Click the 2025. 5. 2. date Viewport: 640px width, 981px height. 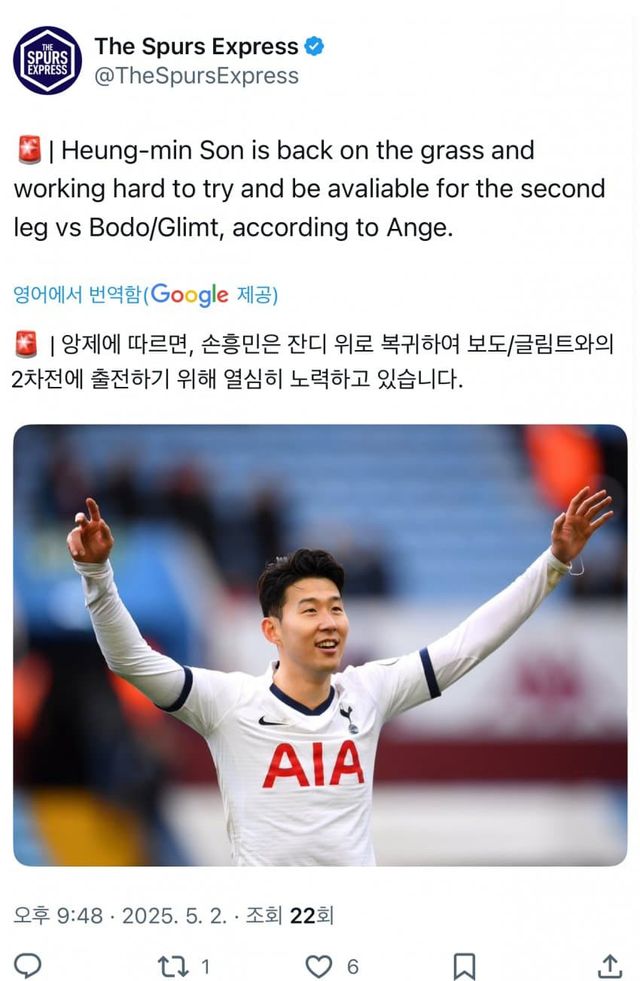(x=175, y=916)
